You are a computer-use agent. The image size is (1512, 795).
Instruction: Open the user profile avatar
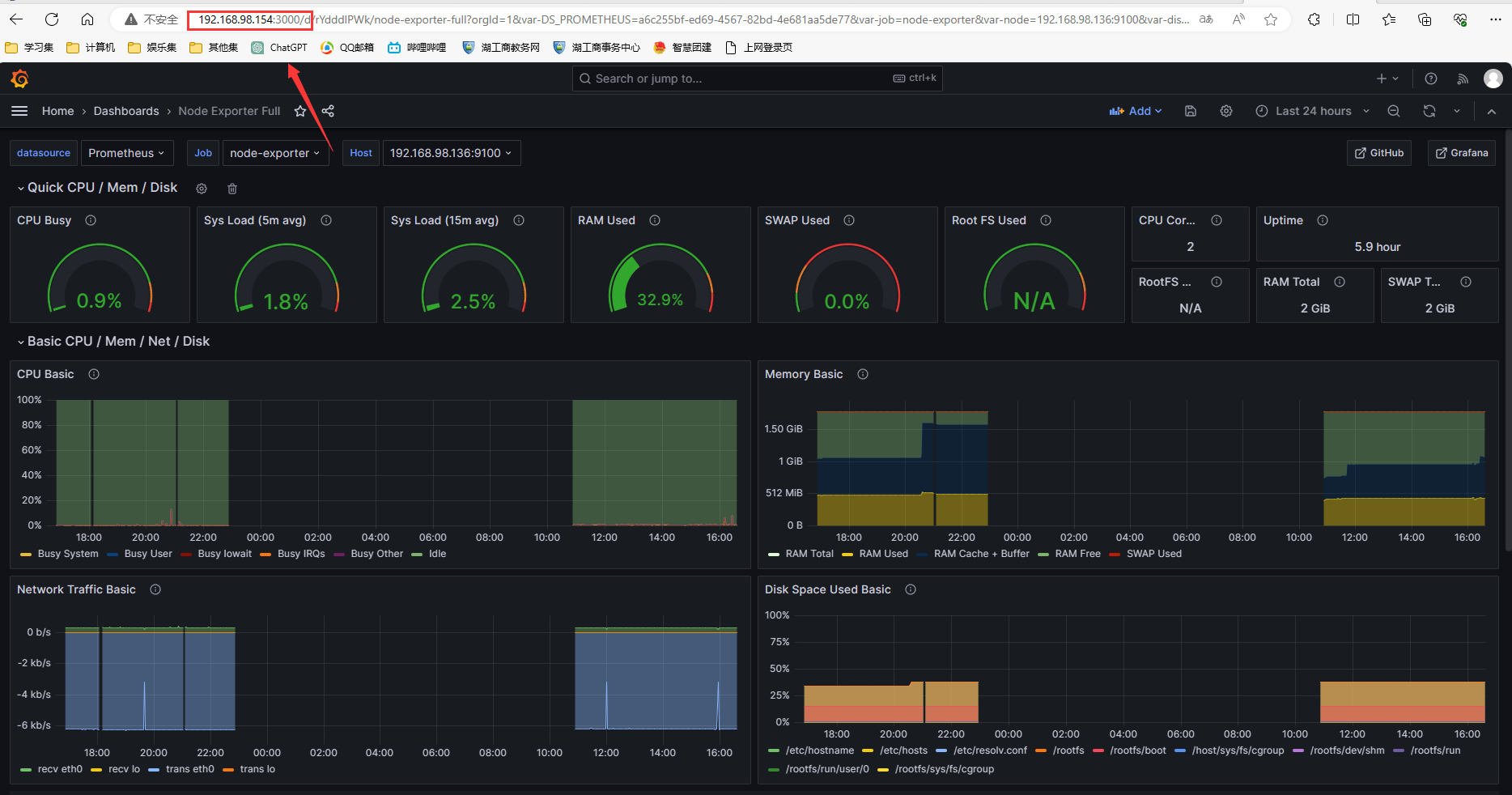1493,78
